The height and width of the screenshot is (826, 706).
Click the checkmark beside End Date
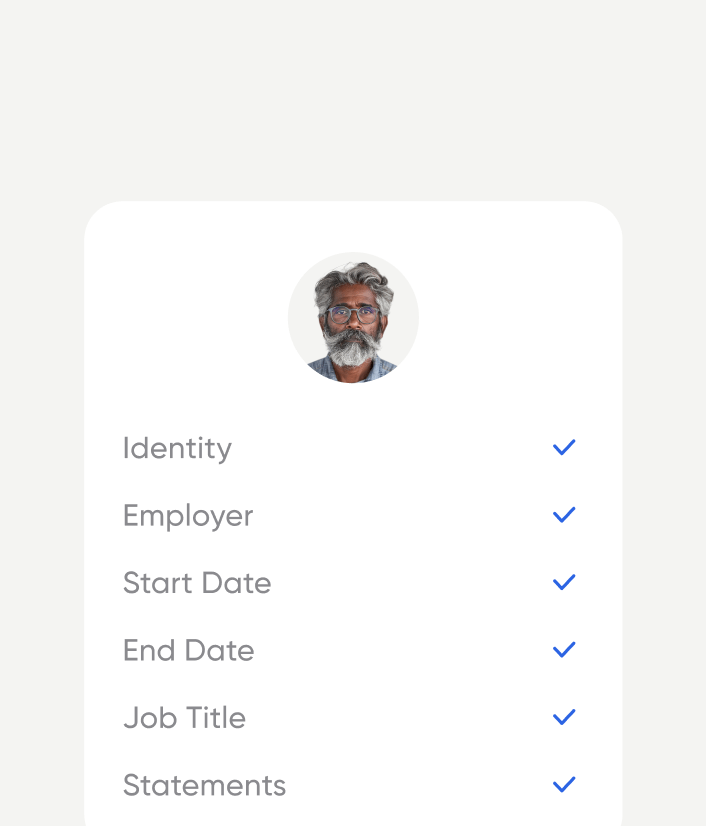pyautogui.click(x=563, y=649)
